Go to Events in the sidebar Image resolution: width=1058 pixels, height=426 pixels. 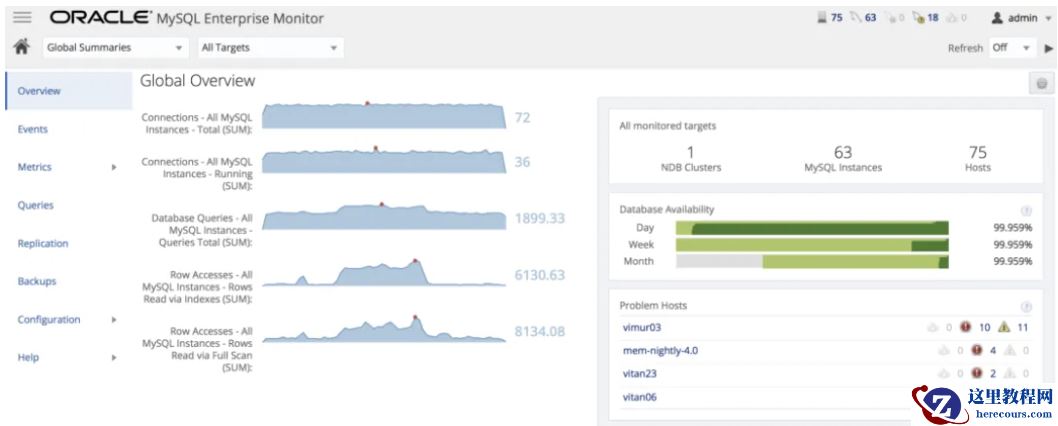coord(33,129)
